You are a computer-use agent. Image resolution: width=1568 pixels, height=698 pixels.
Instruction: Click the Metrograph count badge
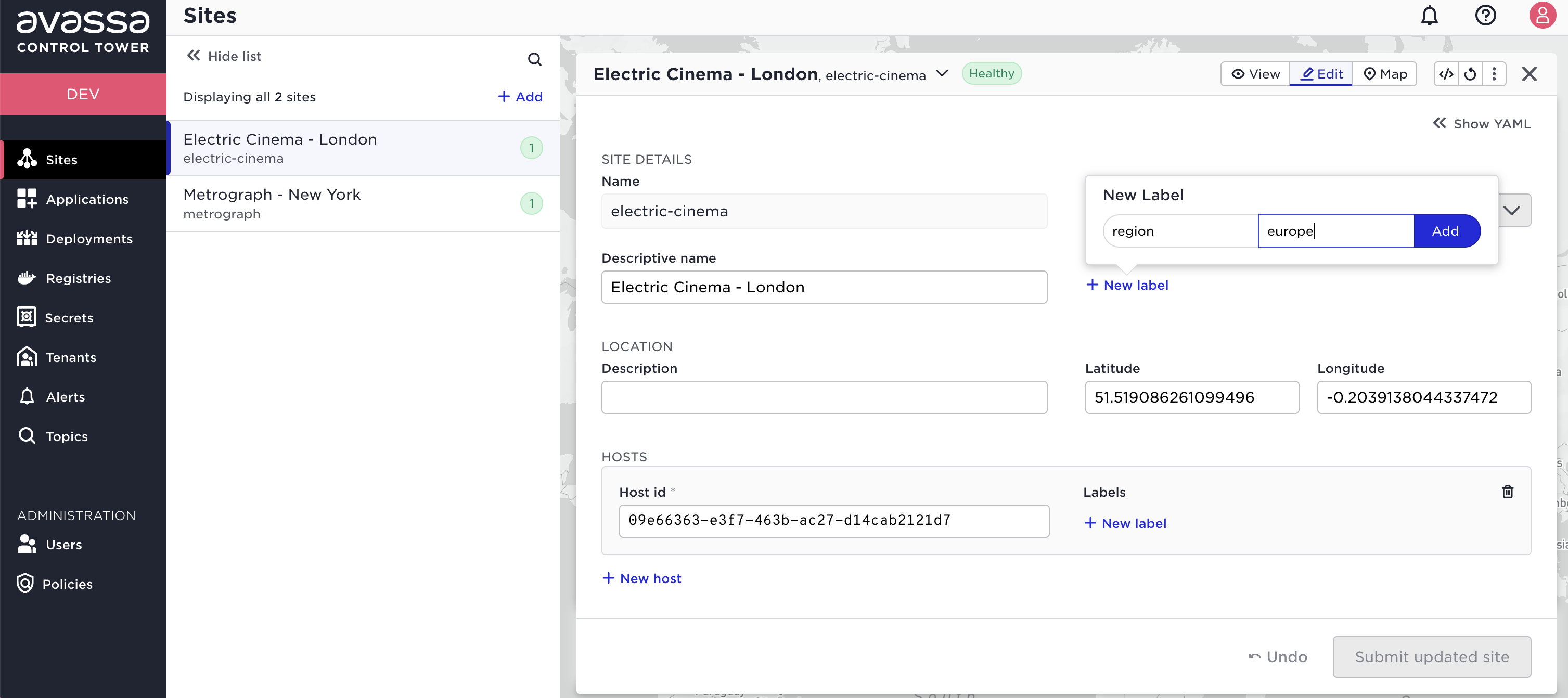(531, 204)
